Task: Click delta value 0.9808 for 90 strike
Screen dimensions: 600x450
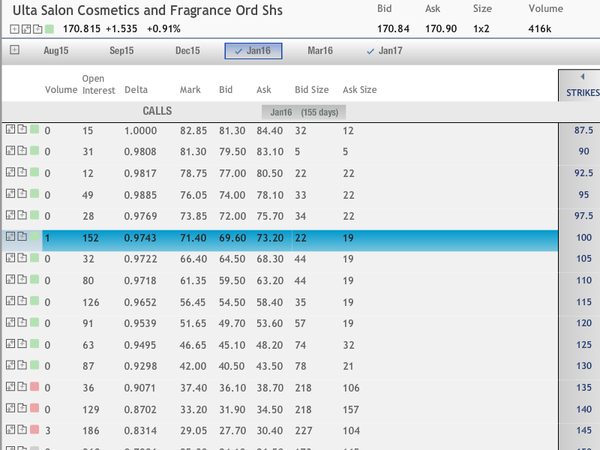Action: (x=140, y=152)
